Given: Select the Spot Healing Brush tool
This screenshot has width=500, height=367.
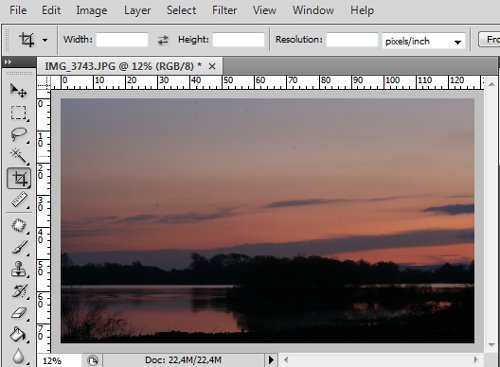Looking at the screenshot, I should 19,225.
